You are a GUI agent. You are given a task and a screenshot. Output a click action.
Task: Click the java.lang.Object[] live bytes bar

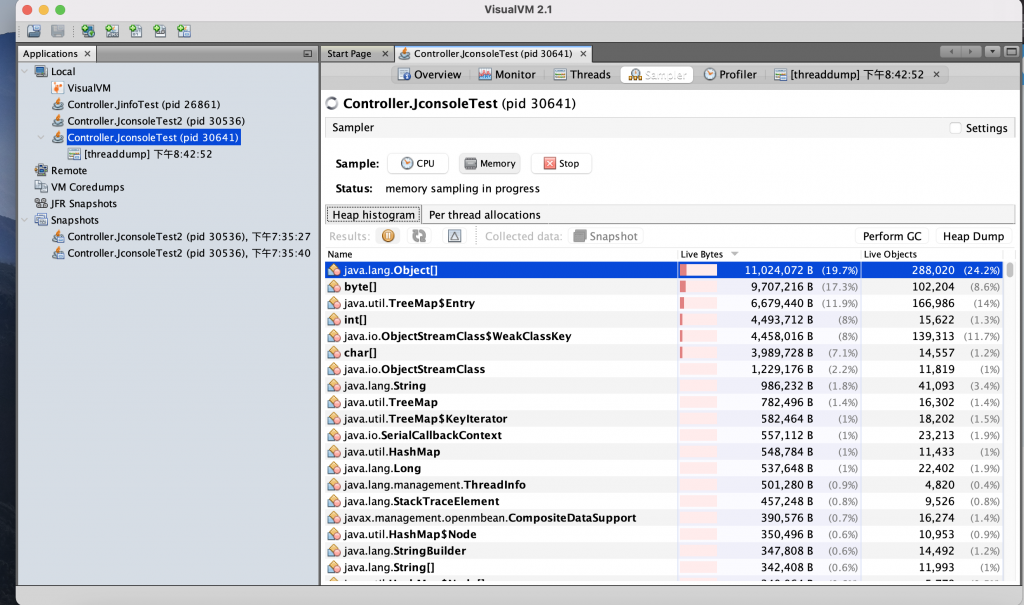pyautogui.click(x=698, y=270)
